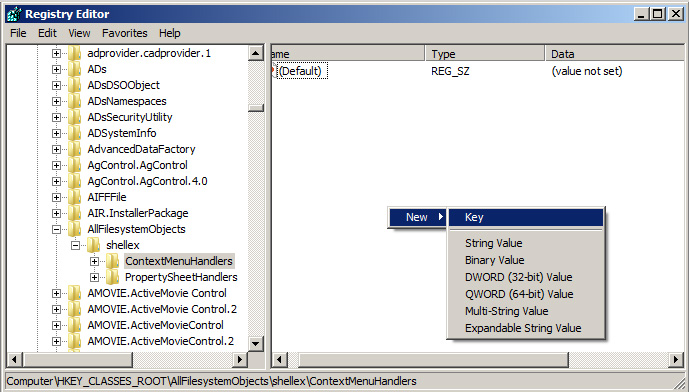Create a new Expandable String Value
Viewport: 689px width, 392px height.
coord(526,328)
